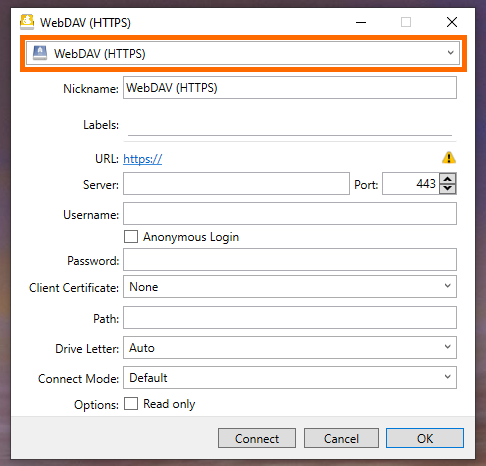Click the Mountain Duck title bar icon
This screenshot has height=466, width=486.
[27, 22]
